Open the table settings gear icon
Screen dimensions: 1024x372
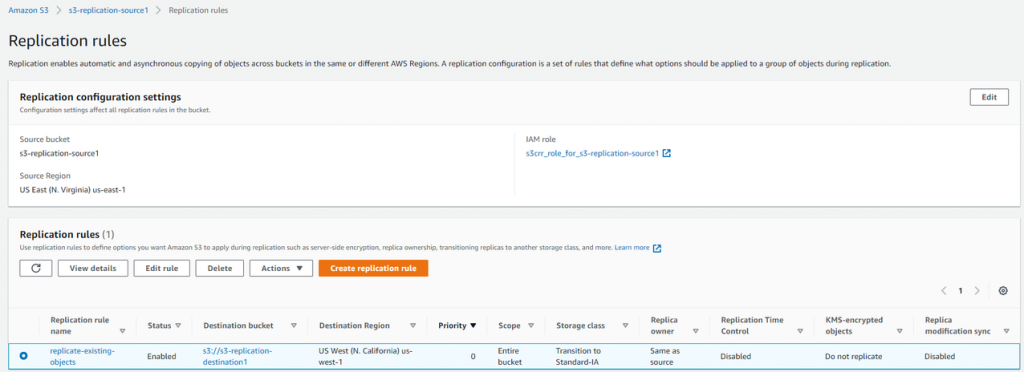1003,291
